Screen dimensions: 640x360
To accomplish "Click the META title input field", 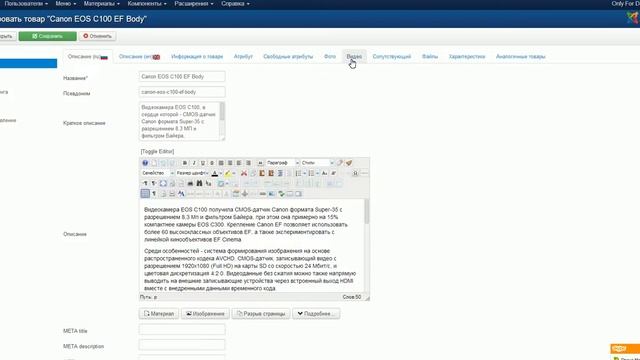I will pyautogui.click(x=182, y=329).
